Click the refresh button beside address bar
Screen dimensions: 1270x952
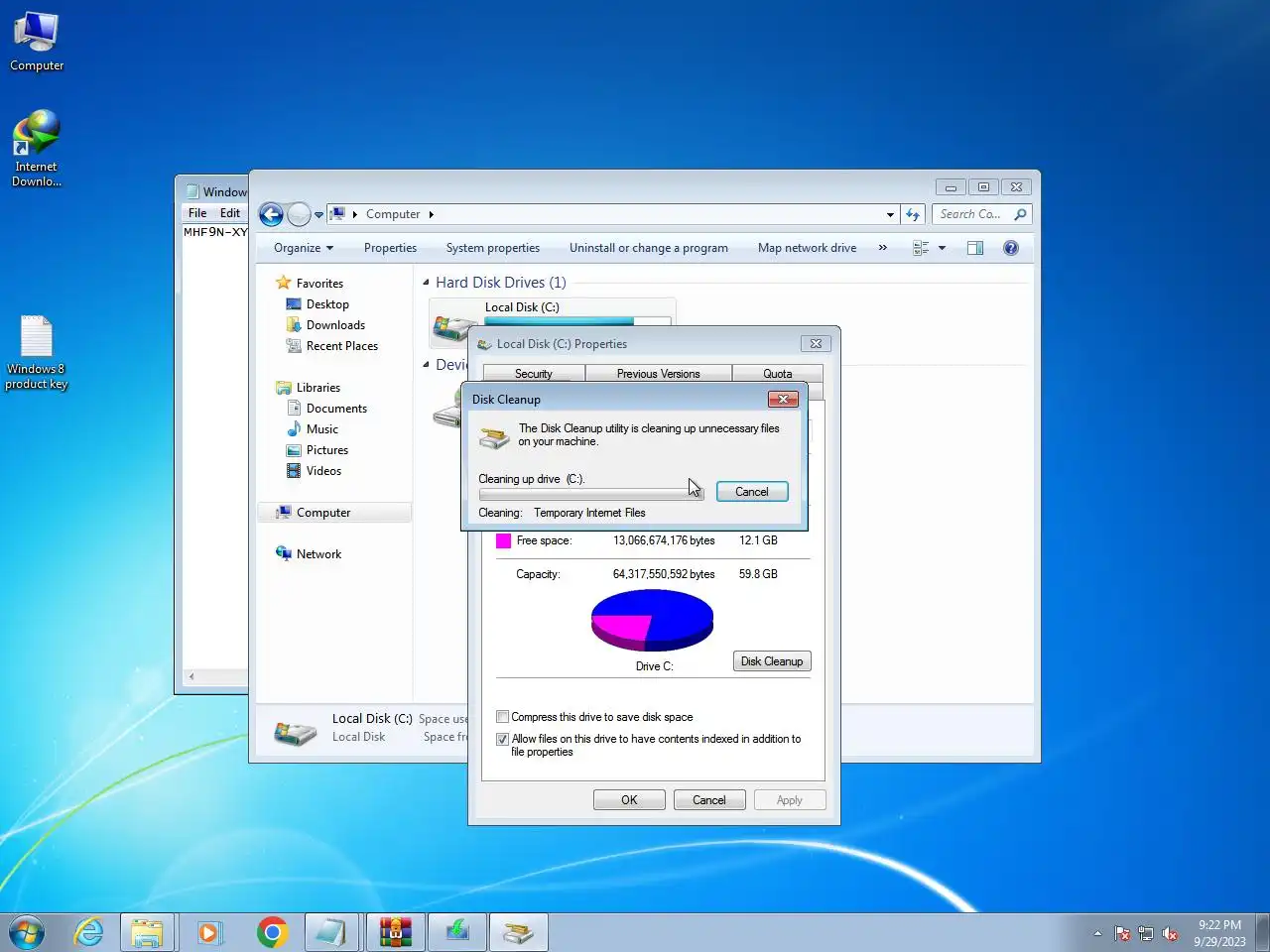(913, 214)
